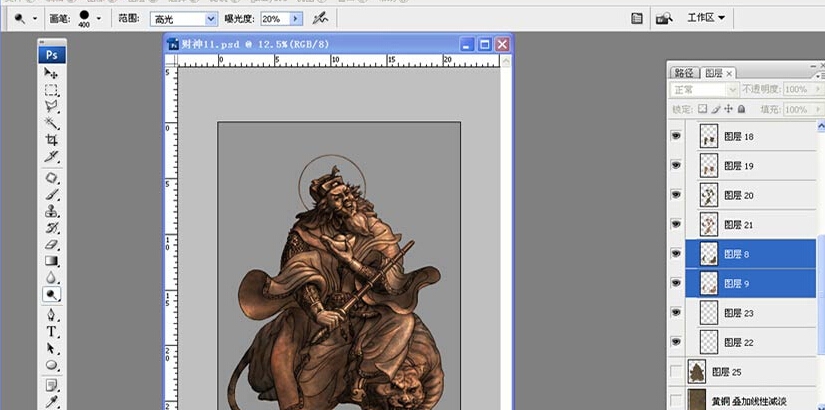The height and width of the screenshot is (410, 825).
Task: Toggle the Brushes palette icon
Action: (637, 18)
